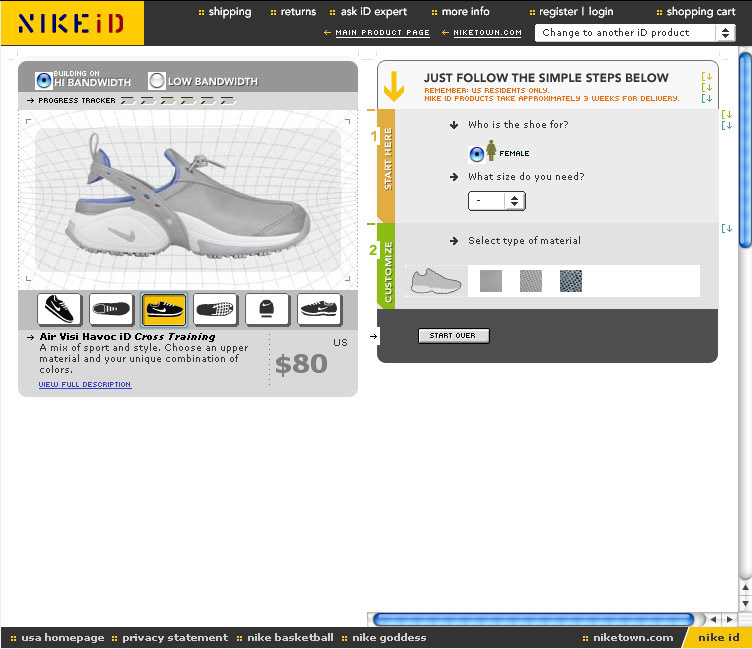This screenshot has width=752, height=649.
Task: Click the vertical scrollbar up arrow
Action: tap(745, 587)
